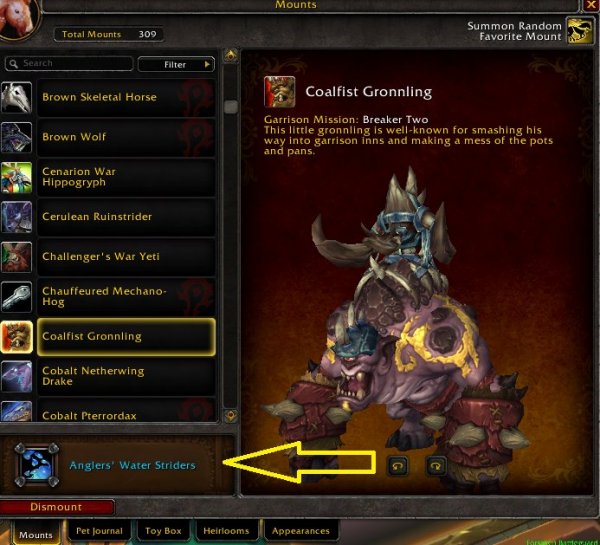Click the scroll-down arrow of mount list
This screenshot has height=545, width=600.
coord(231,416)
